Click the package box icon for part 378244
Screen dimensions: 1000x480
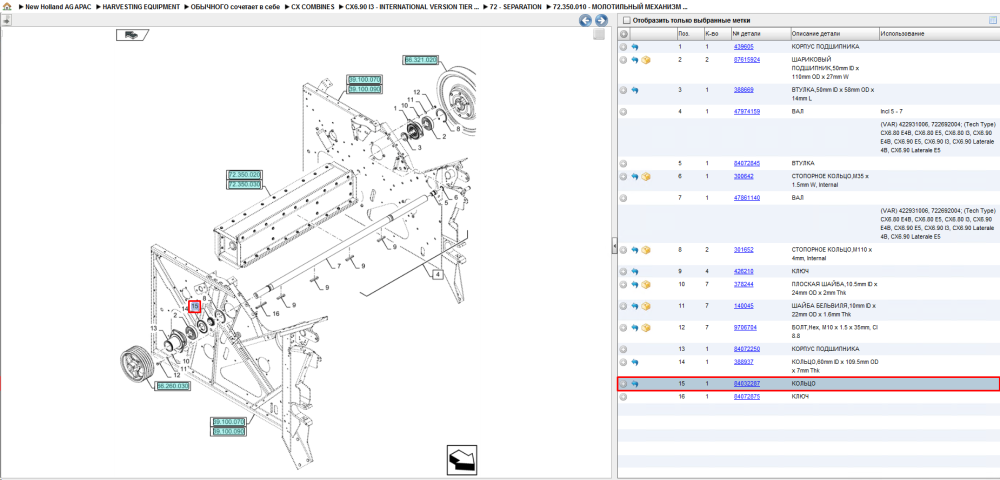coord(646,284)
